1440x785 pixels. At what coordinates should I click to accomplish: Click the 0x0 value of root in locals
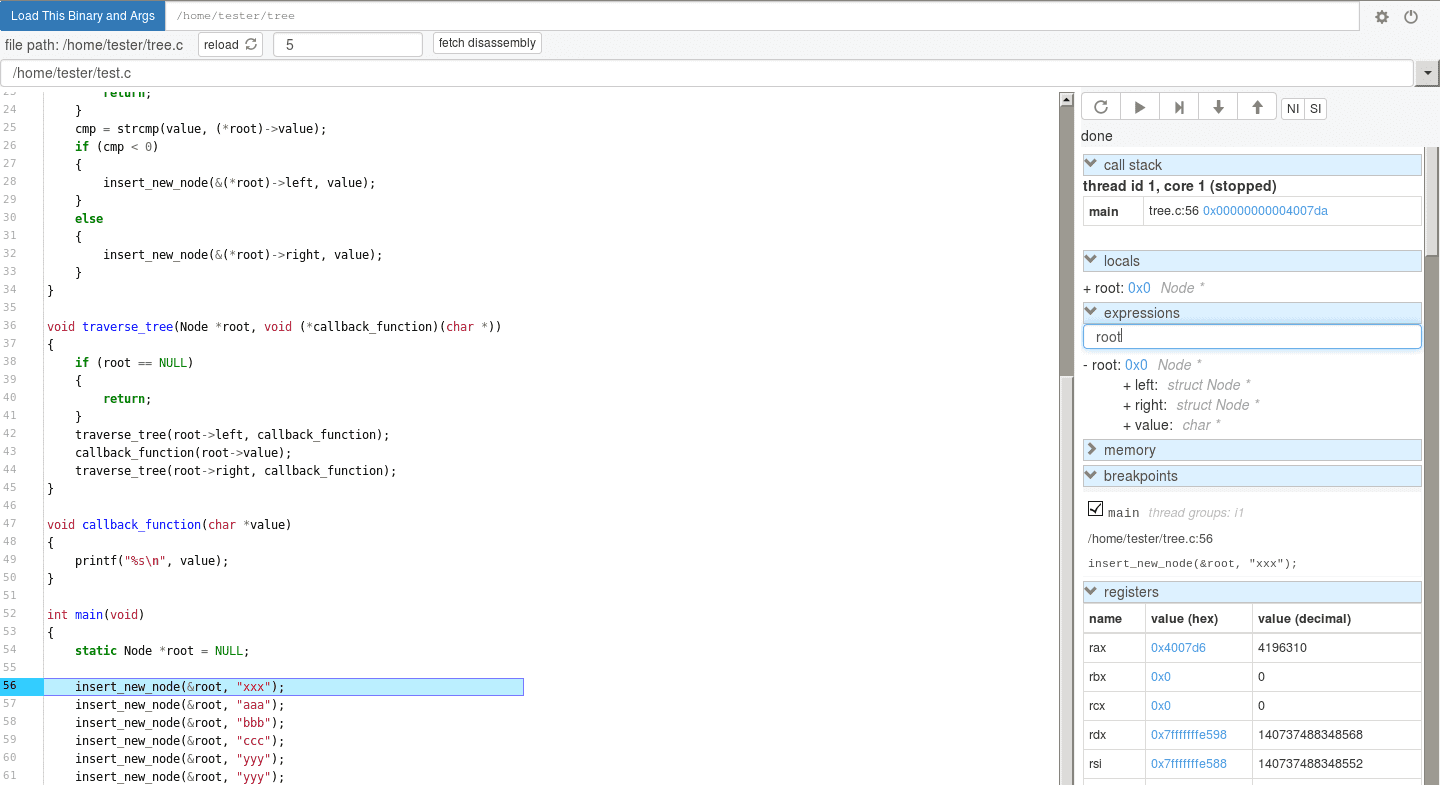[x=1139, y=288]
